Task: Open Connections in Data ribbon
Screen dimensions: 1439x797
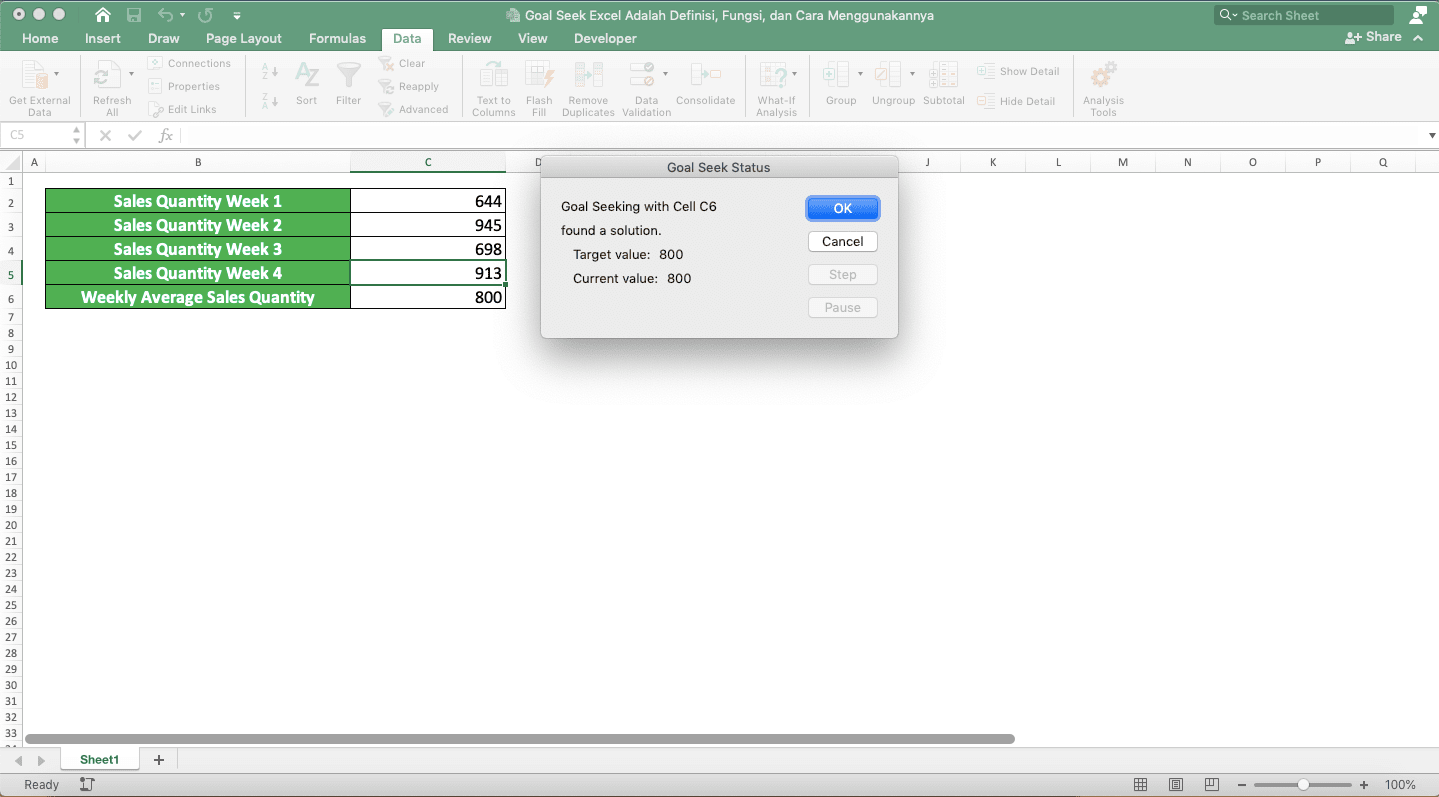Action: click(190, 63)
